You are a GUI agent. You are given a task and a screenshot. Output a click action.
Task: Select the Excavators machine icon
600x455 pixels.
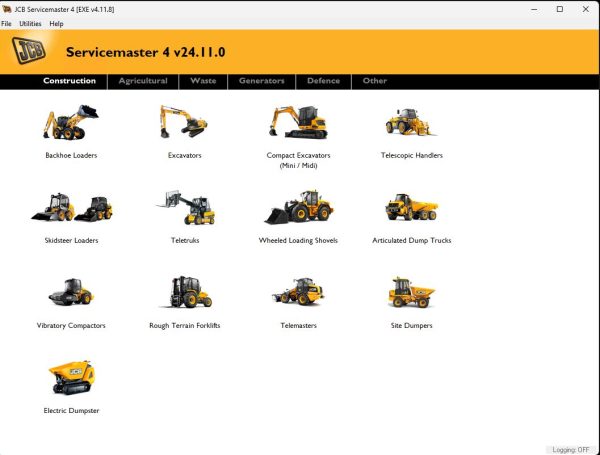(184, 122)
